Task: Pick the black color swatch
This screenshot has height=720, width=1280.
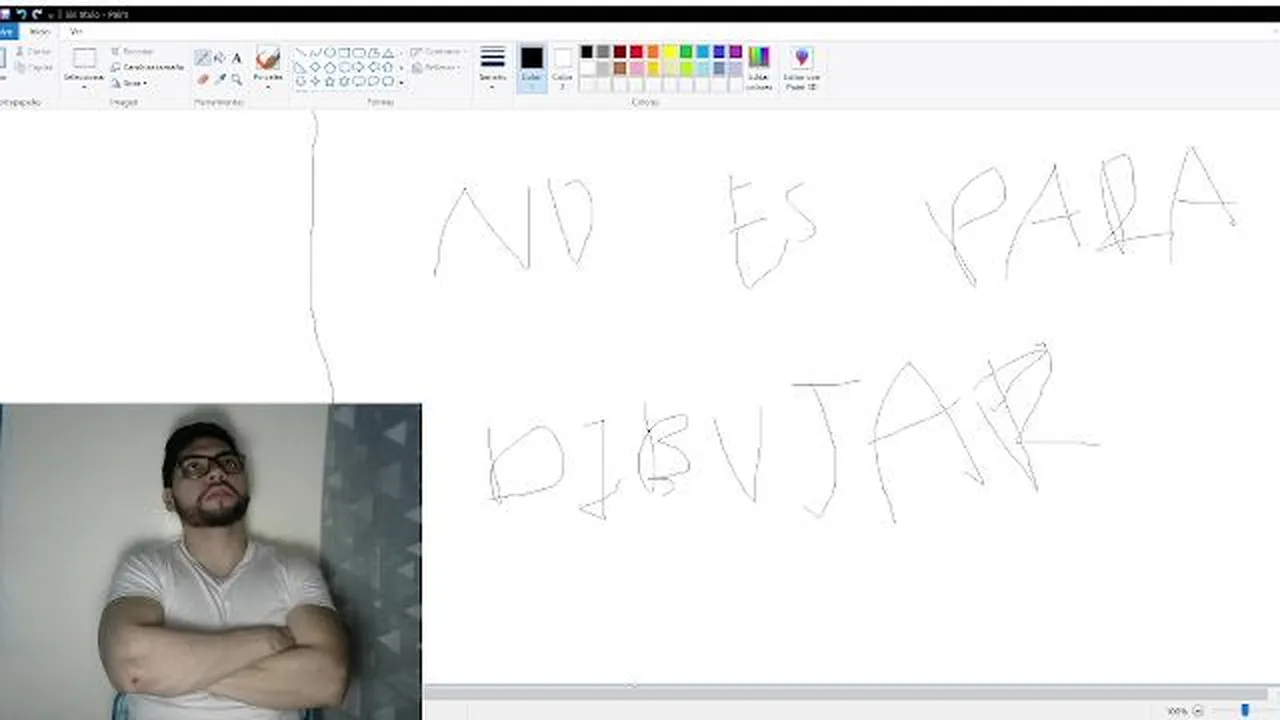Action: (587, 52)
